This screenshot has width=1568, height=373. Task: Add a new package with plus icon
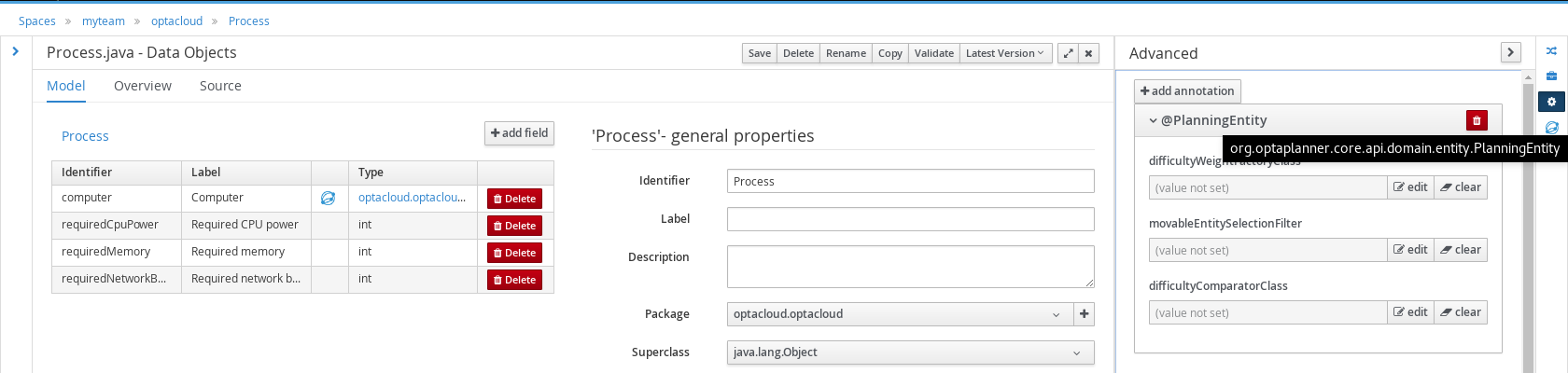(1084, 314)
